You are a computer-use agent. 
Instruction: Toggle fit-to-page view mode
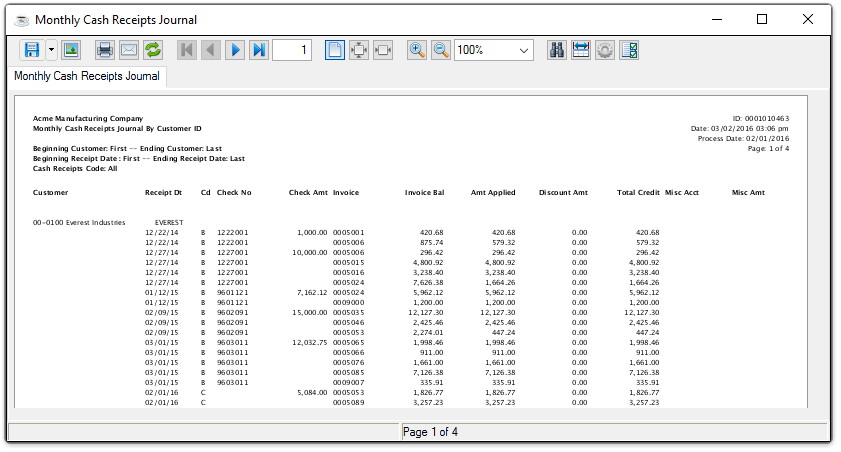[x=359, y=50]
